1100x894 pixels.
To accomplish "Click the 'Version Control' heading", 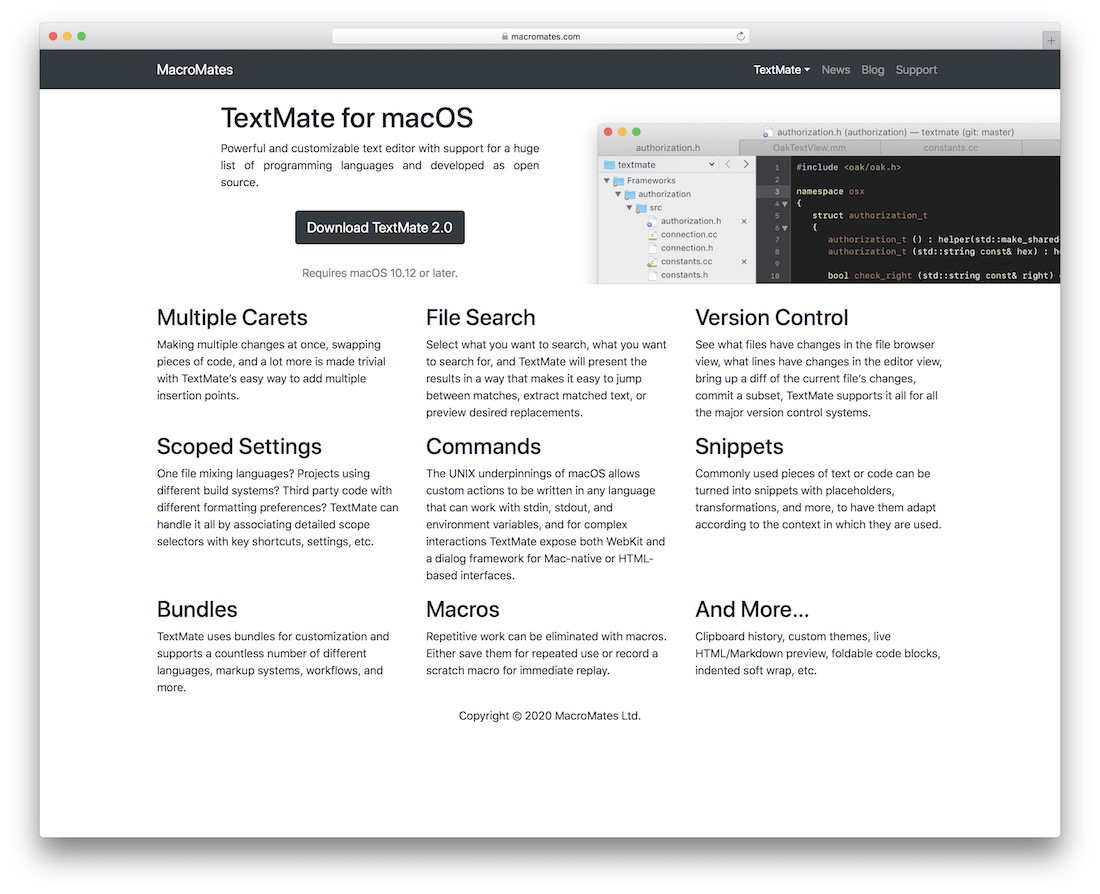I will click(772, 317).
